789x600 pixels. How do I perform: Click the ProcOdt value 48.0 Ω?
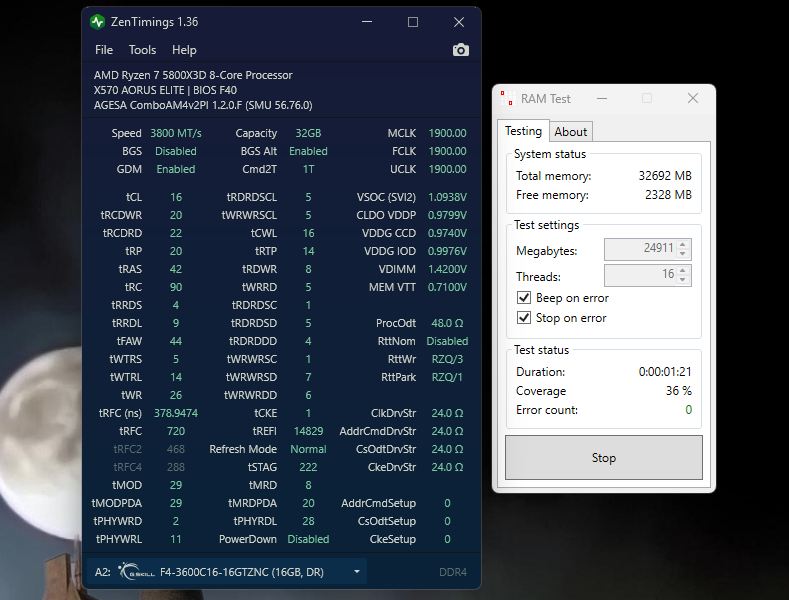[447, 323]
